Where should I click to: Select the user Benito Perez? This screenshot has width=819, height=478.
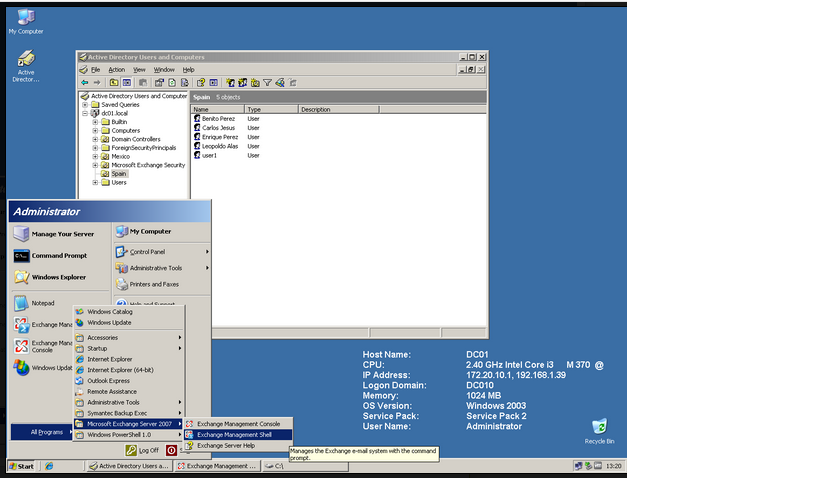[x=218, y=119]
